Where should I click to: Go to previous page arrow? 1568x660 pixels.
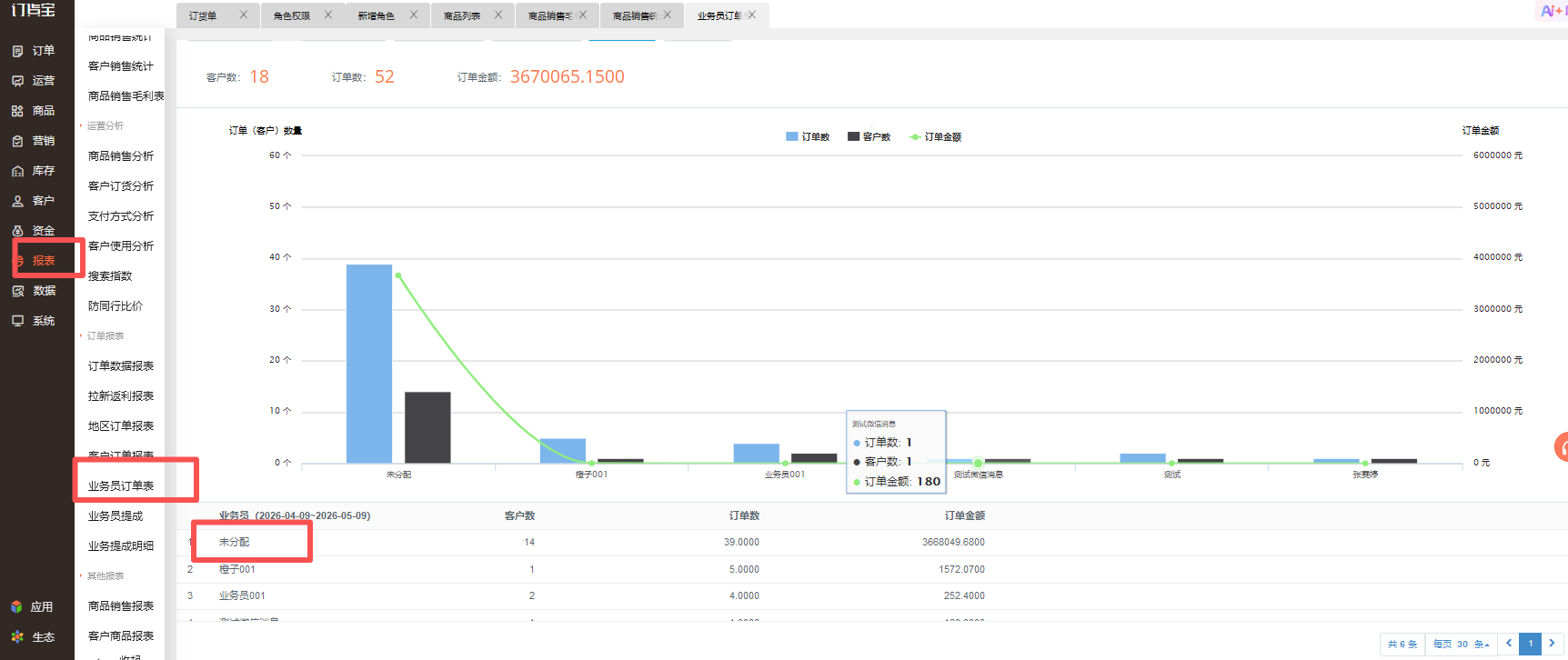point(1509,644)
